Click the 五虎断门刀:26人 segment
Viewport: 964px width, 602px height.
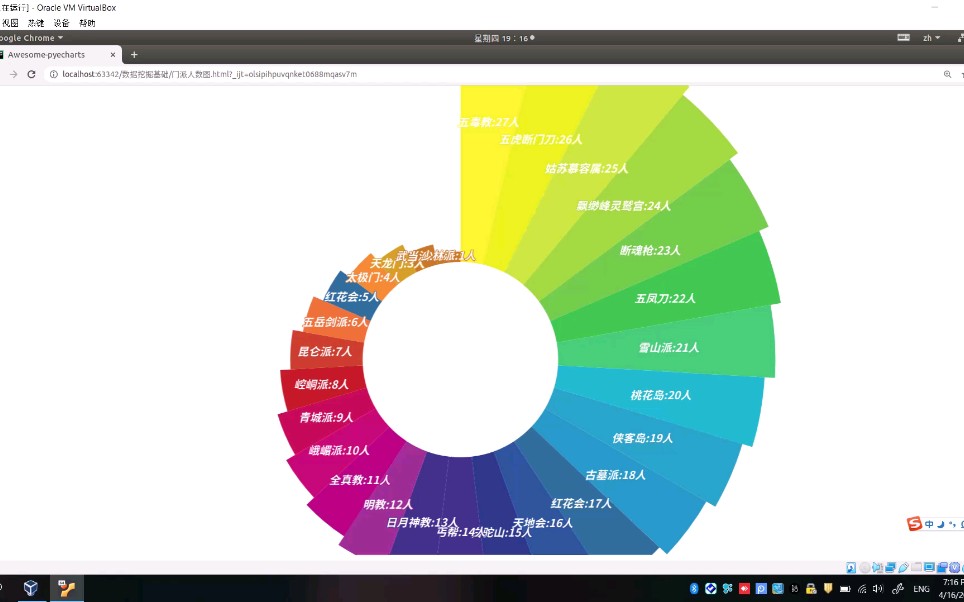click(x=540, y=140)
